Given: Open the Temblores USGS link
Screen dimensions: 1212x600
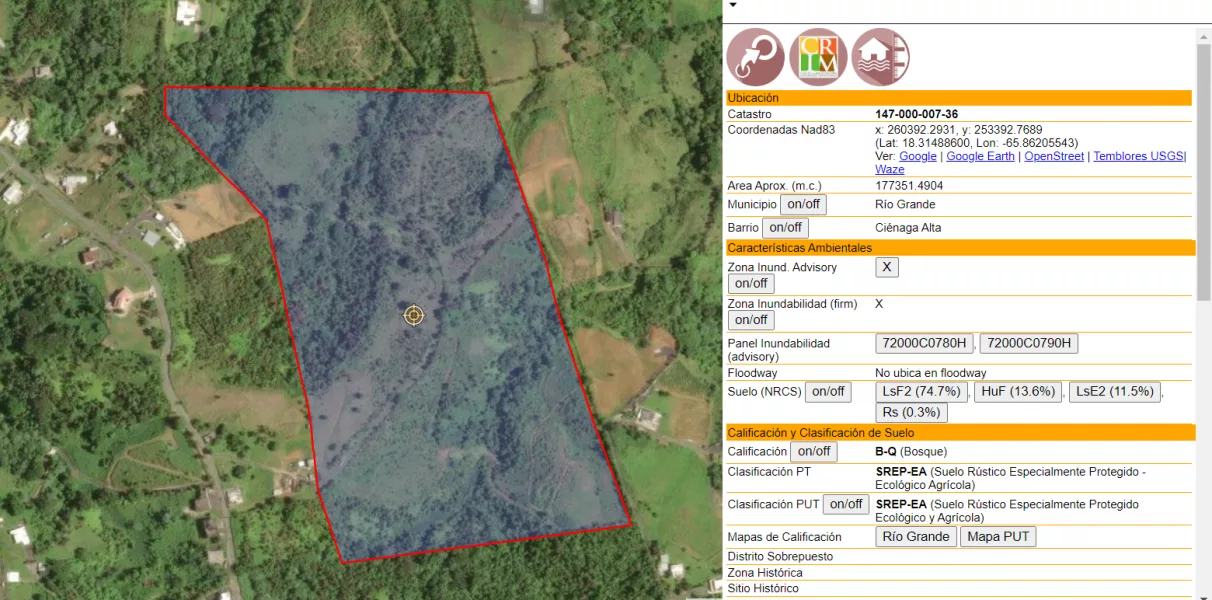Looking at the screenshot, I should (x=1138, y=156).
